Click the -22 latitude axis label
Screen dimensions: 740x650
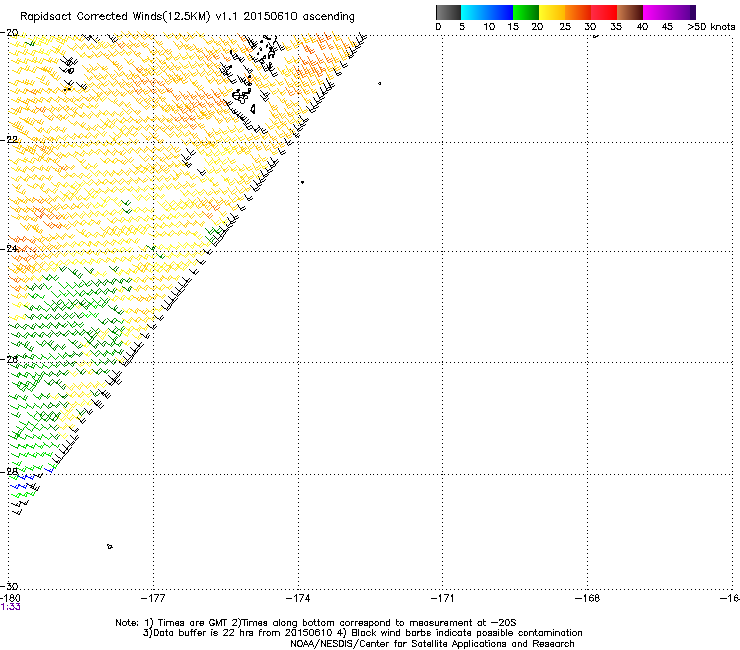[9, 140]
